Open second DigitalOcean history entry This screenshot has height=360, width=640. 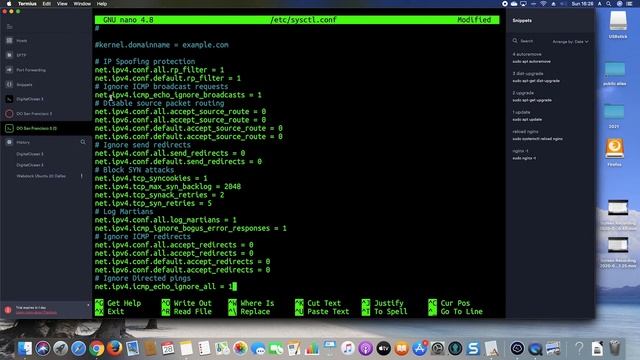[30, 165]
